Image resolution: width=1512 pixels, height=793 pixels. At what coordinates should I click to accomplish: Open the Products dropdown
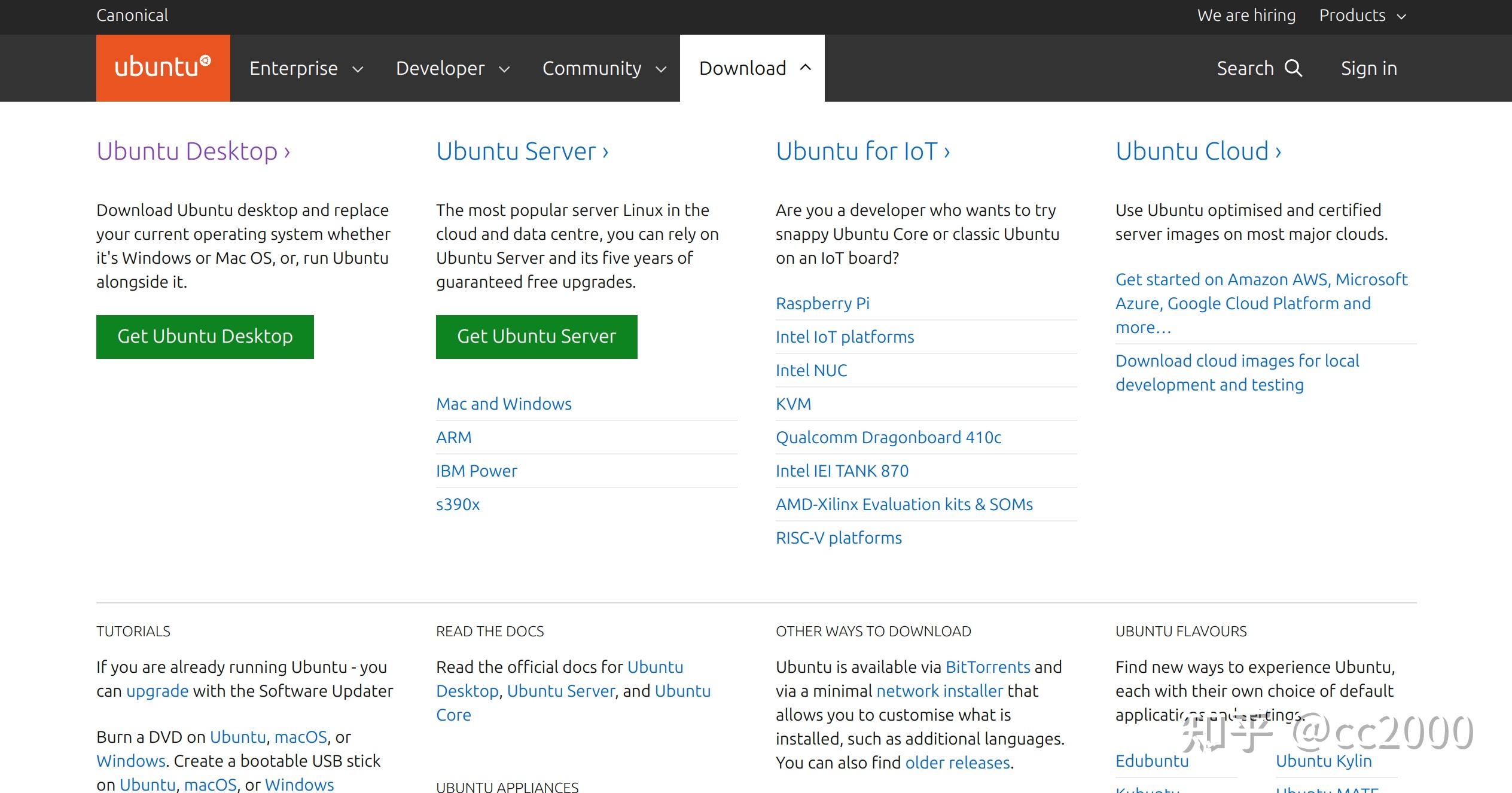tap(1362, 16)
